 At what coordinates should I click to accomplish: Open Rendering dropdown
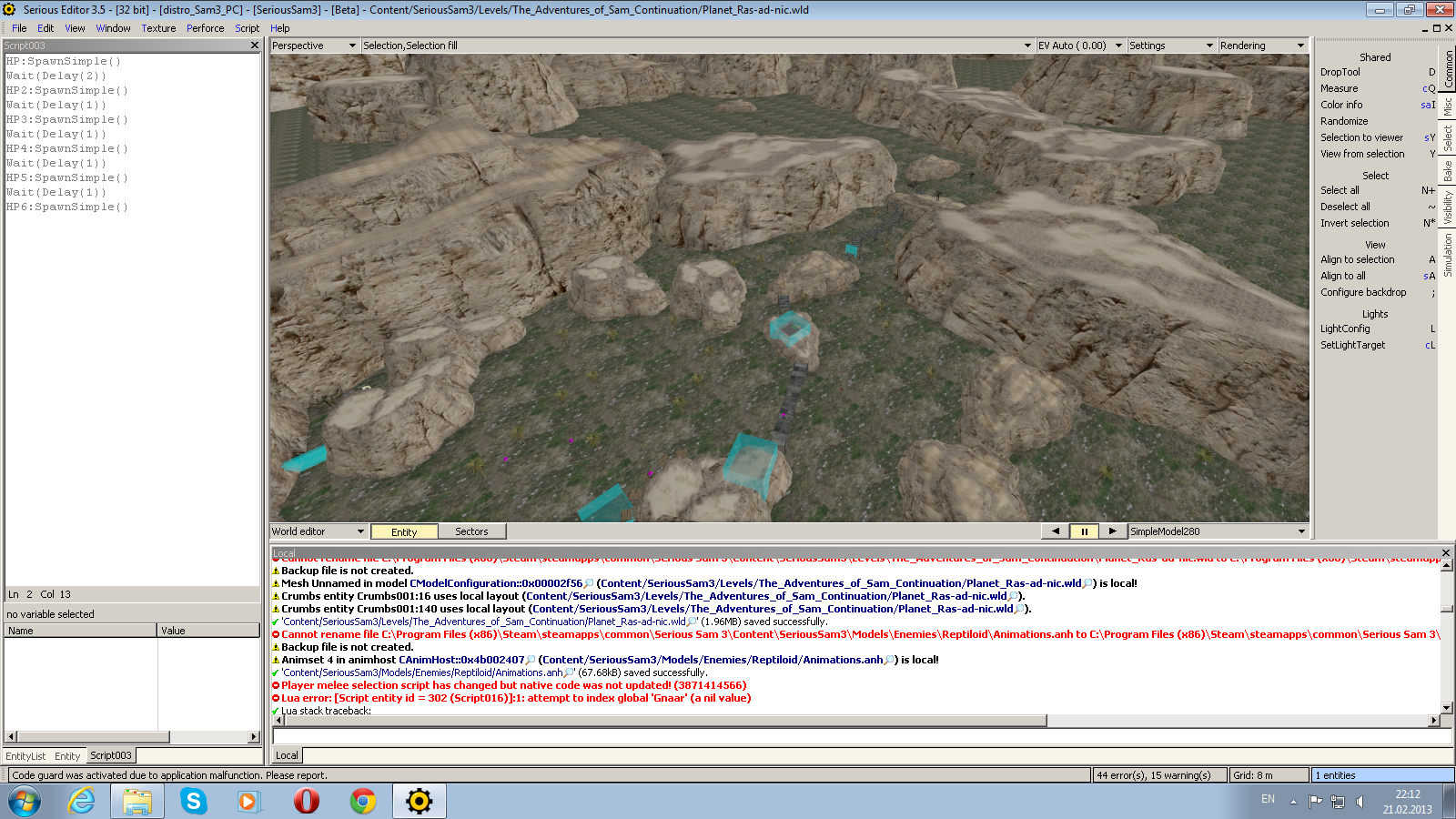[x=1262, y=45]
